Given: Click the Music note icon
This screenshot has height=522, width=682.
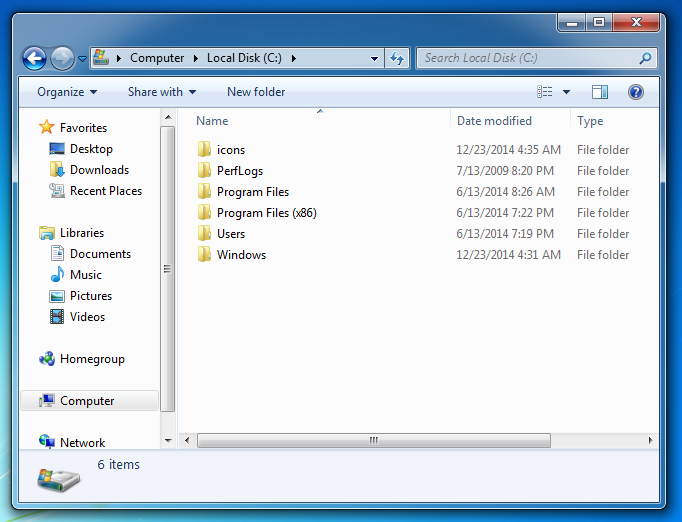Looking at the screenshot, I should pyautogui.click(x=57, y=274).
